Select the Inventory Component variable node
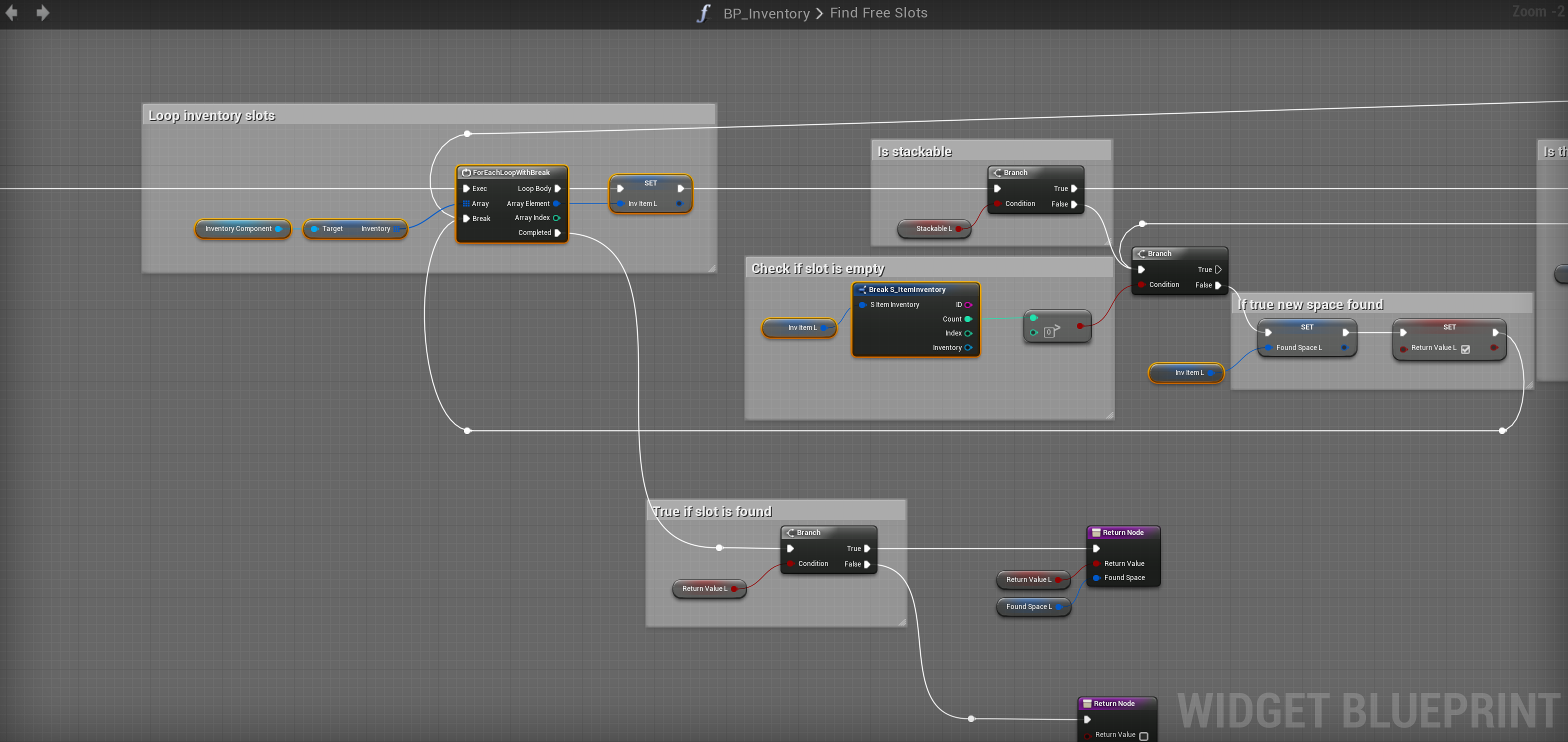This screenshot has width=1568, height=742. coord(238,229)
